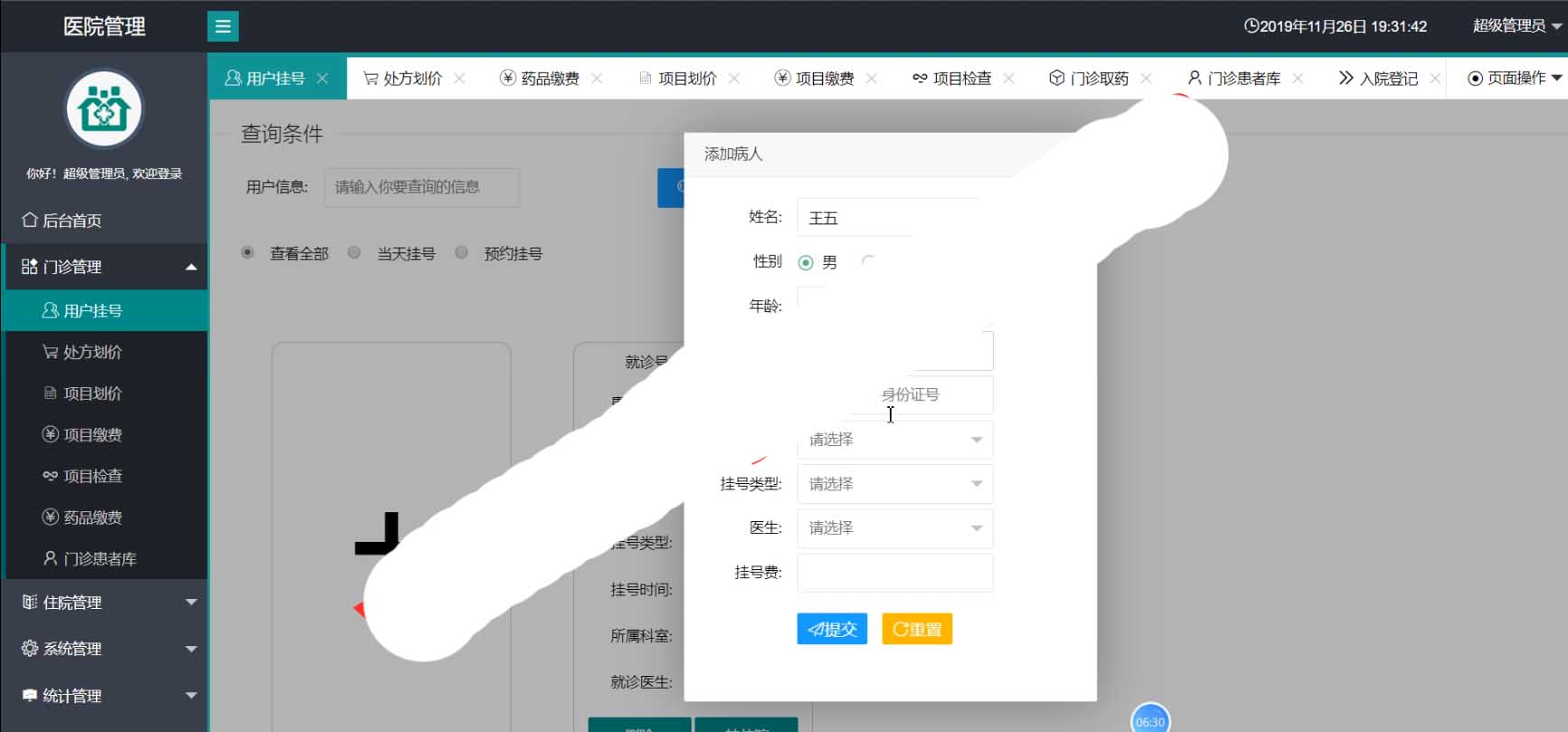Select the 当天挂号 radio option
The width and height of the screenshot is (1568, 732).
point(354,253)
